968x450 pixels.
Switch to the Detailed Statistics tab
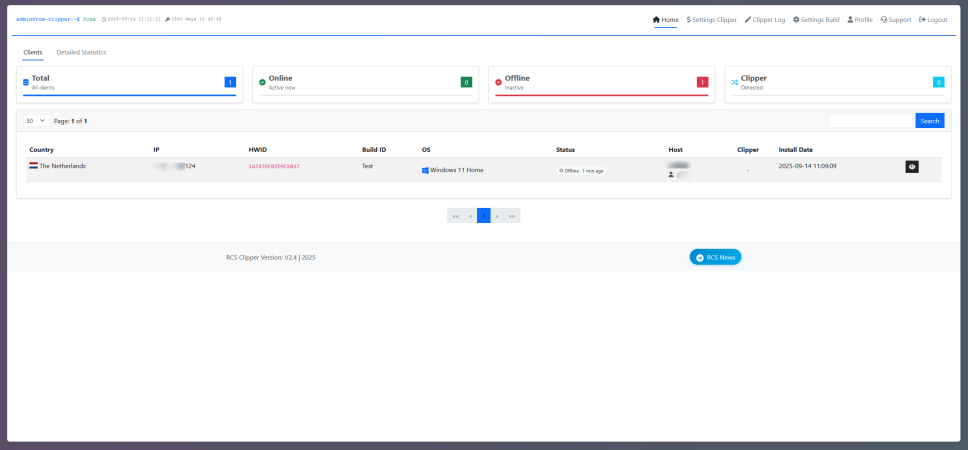81,52
